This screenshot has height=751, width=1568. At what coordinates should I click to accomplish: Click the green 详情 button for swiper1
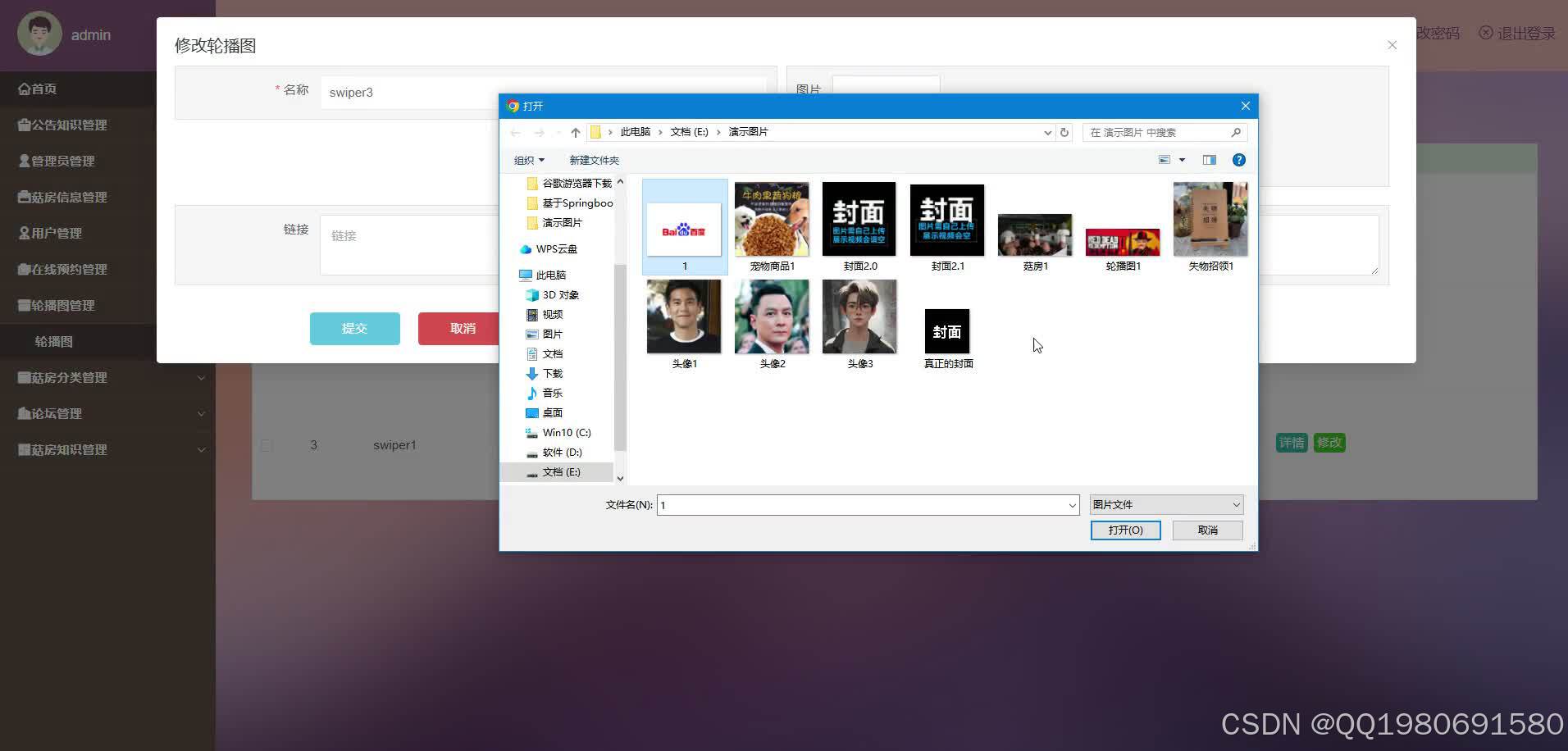coord(1292,443)
